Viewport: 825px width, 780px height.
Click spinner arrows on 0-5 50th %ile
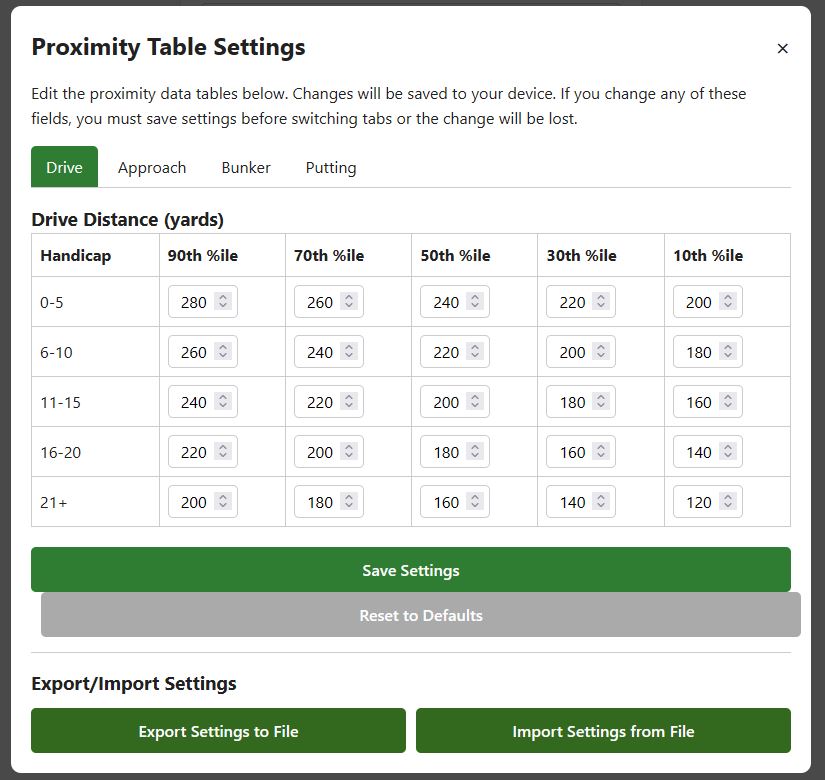(475, 301)
